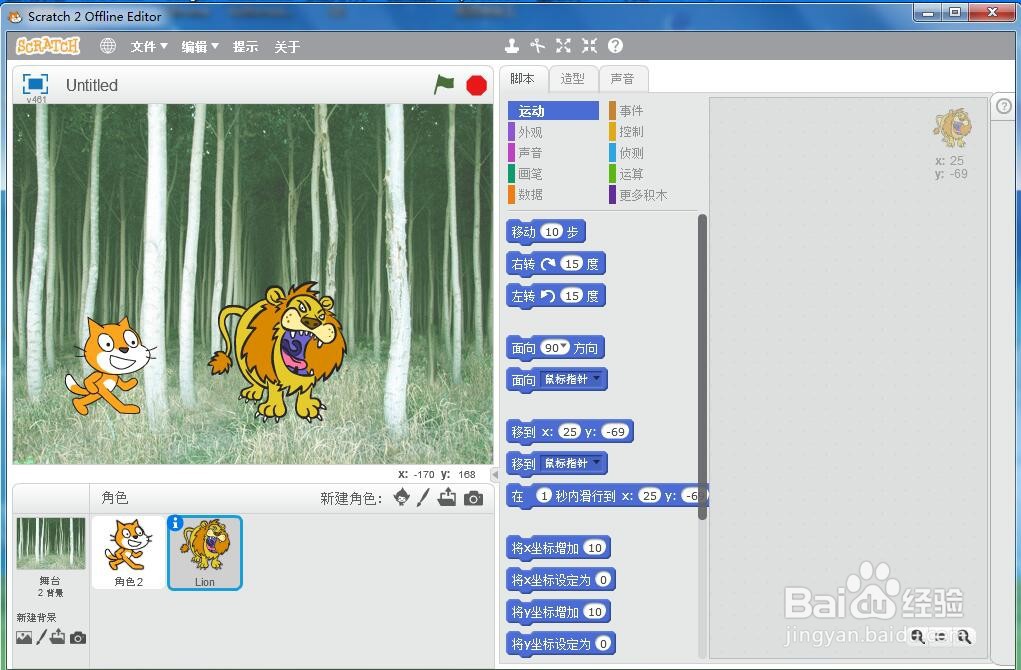Click seconds field in 秒内滑行到 block

(x=544, y=496)
